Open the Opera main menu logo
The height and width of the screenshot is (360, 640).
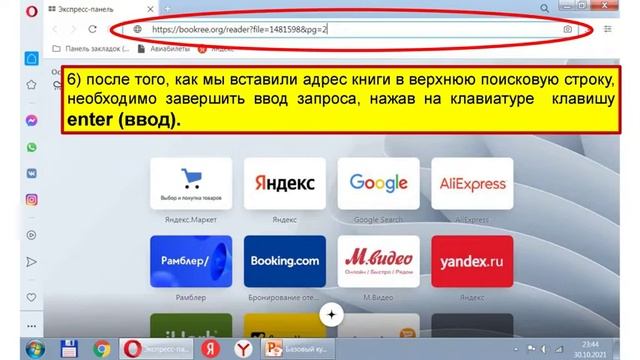click(x=31, y=11)
